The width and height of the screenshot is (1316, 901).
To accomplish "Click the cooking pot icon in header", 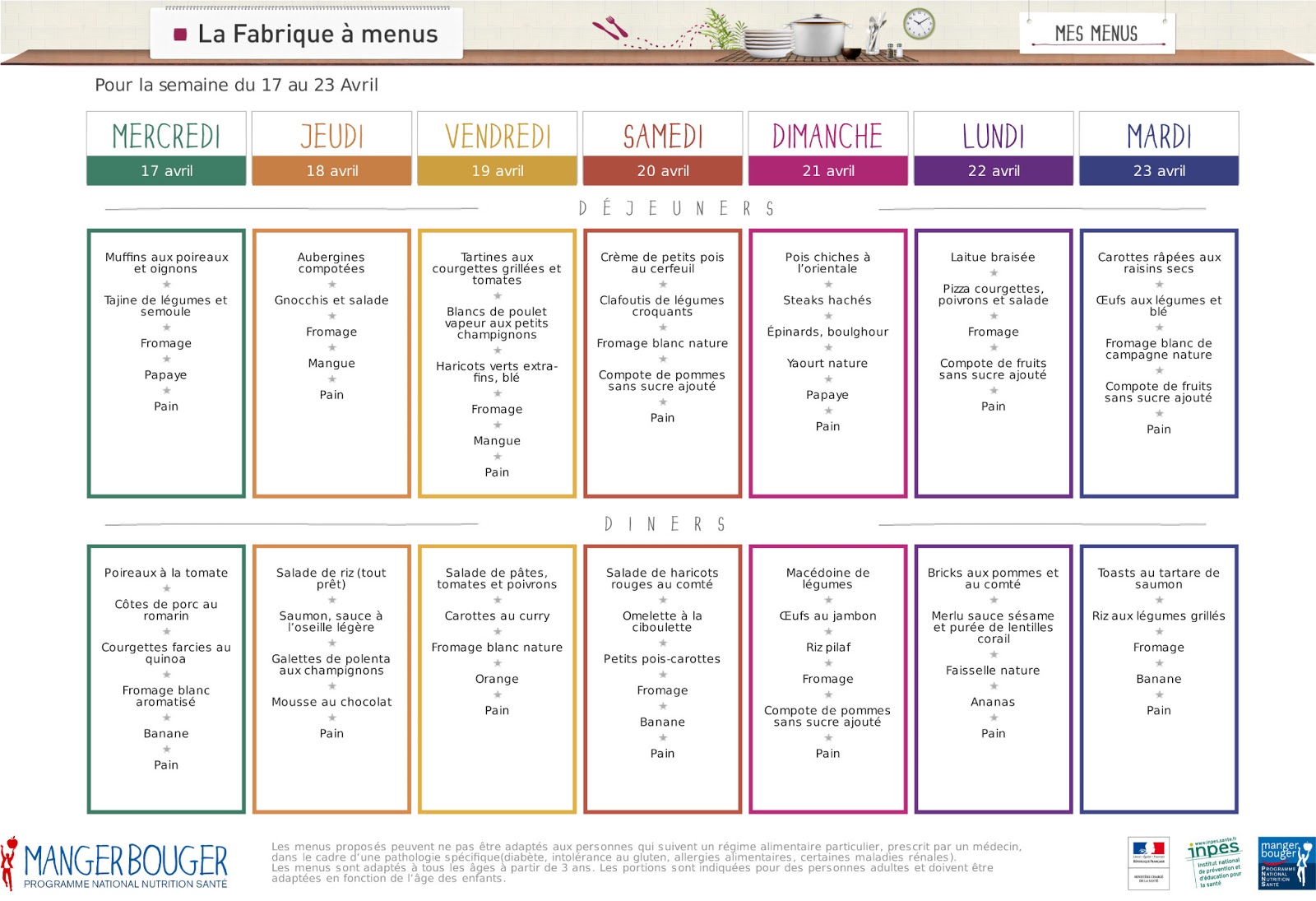I will pos(818,35).
